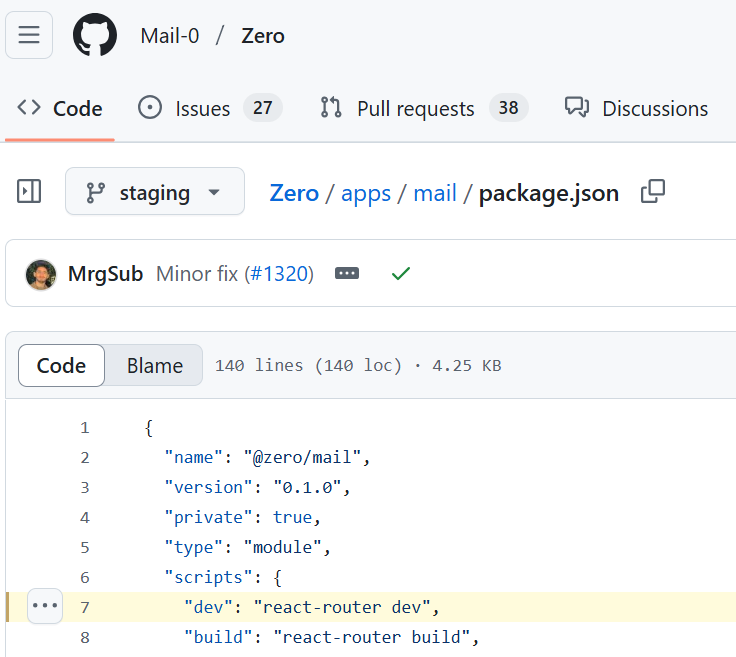The width and height of the screenshot is (736, 657).
Task: Open the staging branch selector dropdown
Action: (155, 191)
